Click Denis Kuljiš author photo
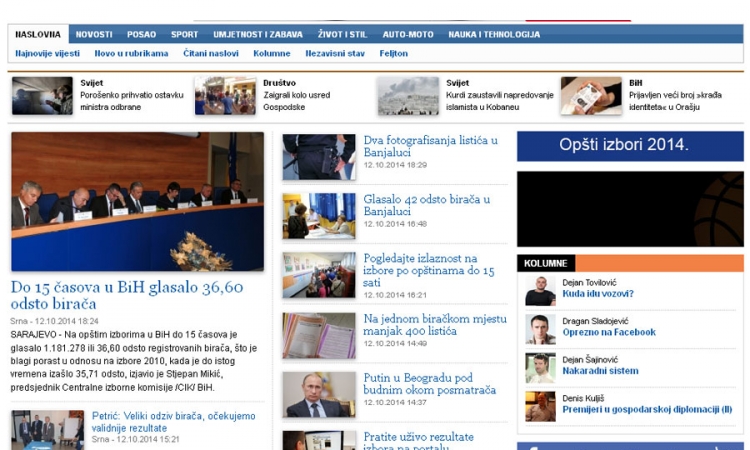 click(540, 406)
